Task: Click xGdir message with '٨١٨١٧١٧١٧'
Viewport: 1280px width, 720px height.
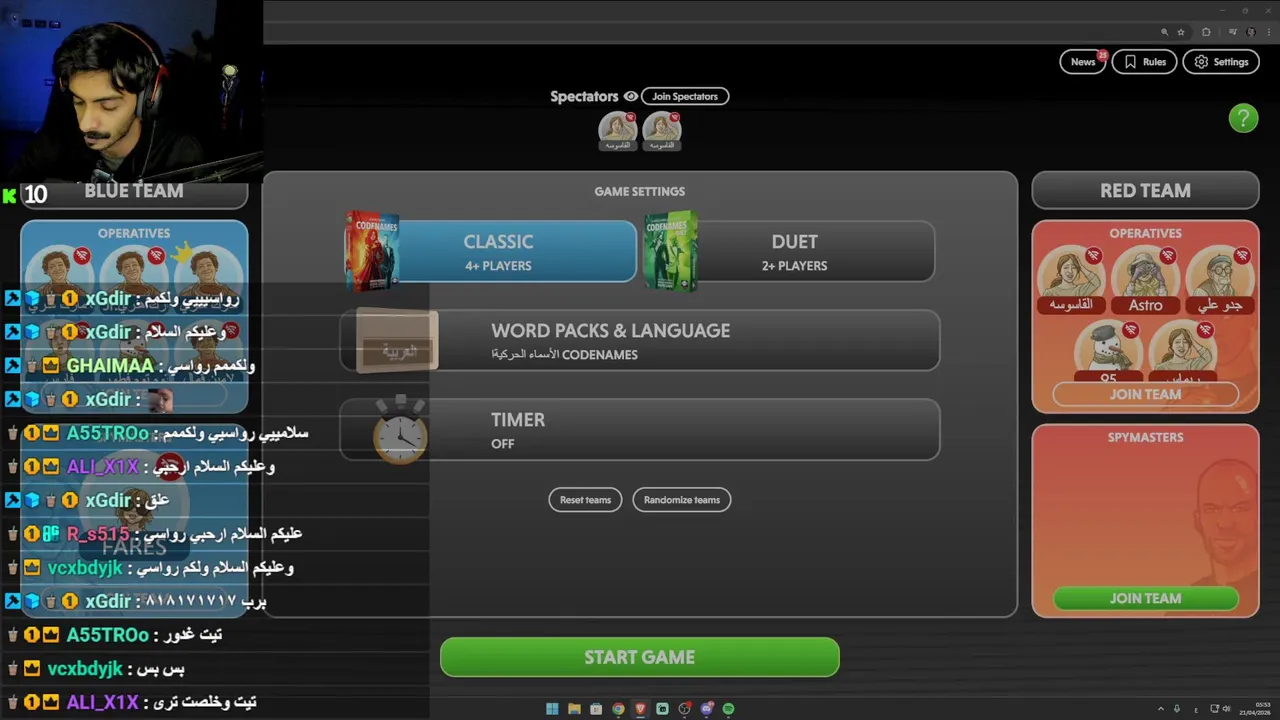Action: 206,601
